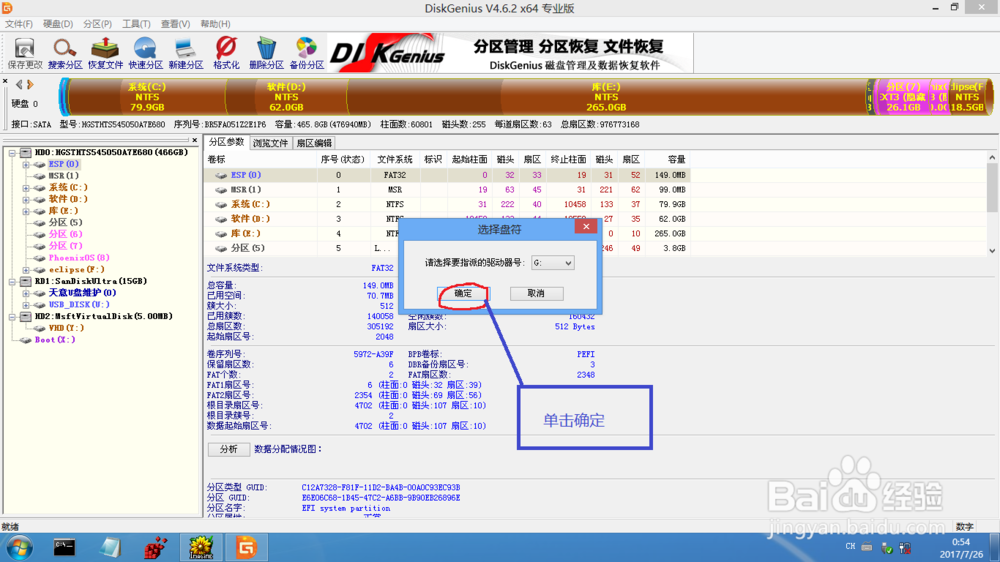Click 系统(C:) row in partition table
Image resolution: width=1000 pixels, height=562 pixels.
[448, 204]
